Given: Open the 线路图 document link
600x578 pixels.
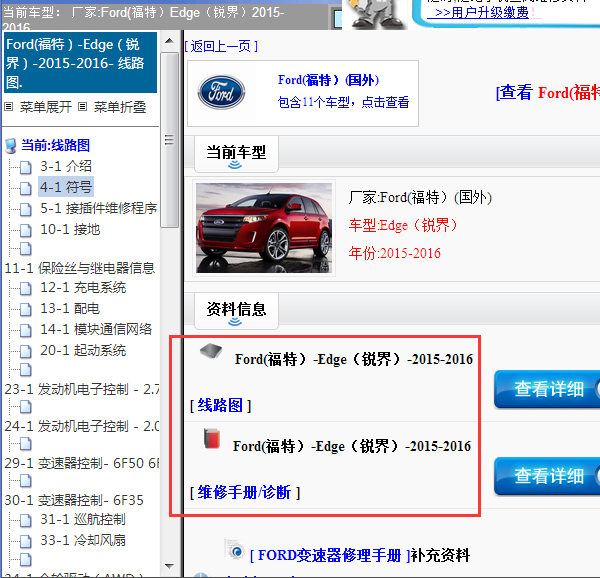Looking at the screenshot, I should pos(220,405).
